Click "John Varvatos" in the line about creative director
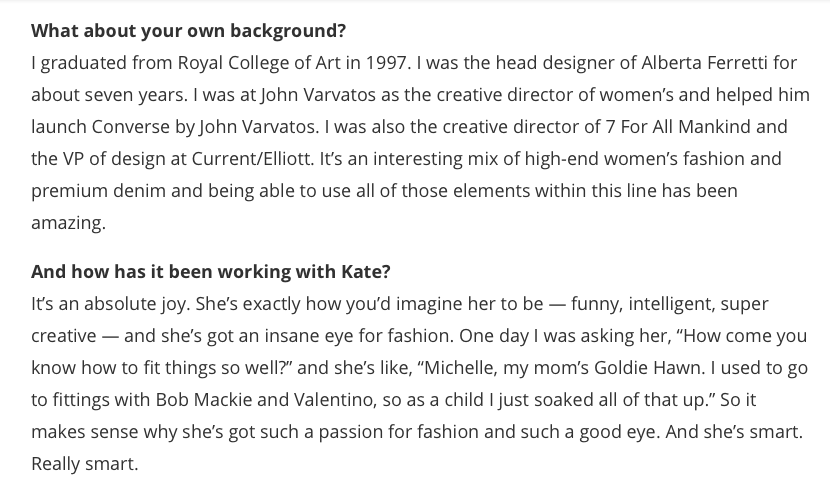 click(318, 95)
